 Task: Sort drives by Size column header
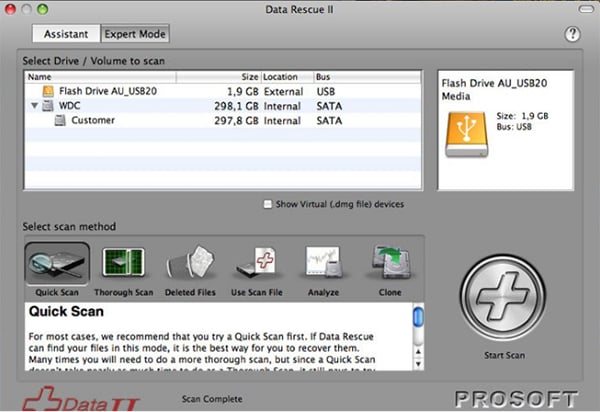[218, 77]
